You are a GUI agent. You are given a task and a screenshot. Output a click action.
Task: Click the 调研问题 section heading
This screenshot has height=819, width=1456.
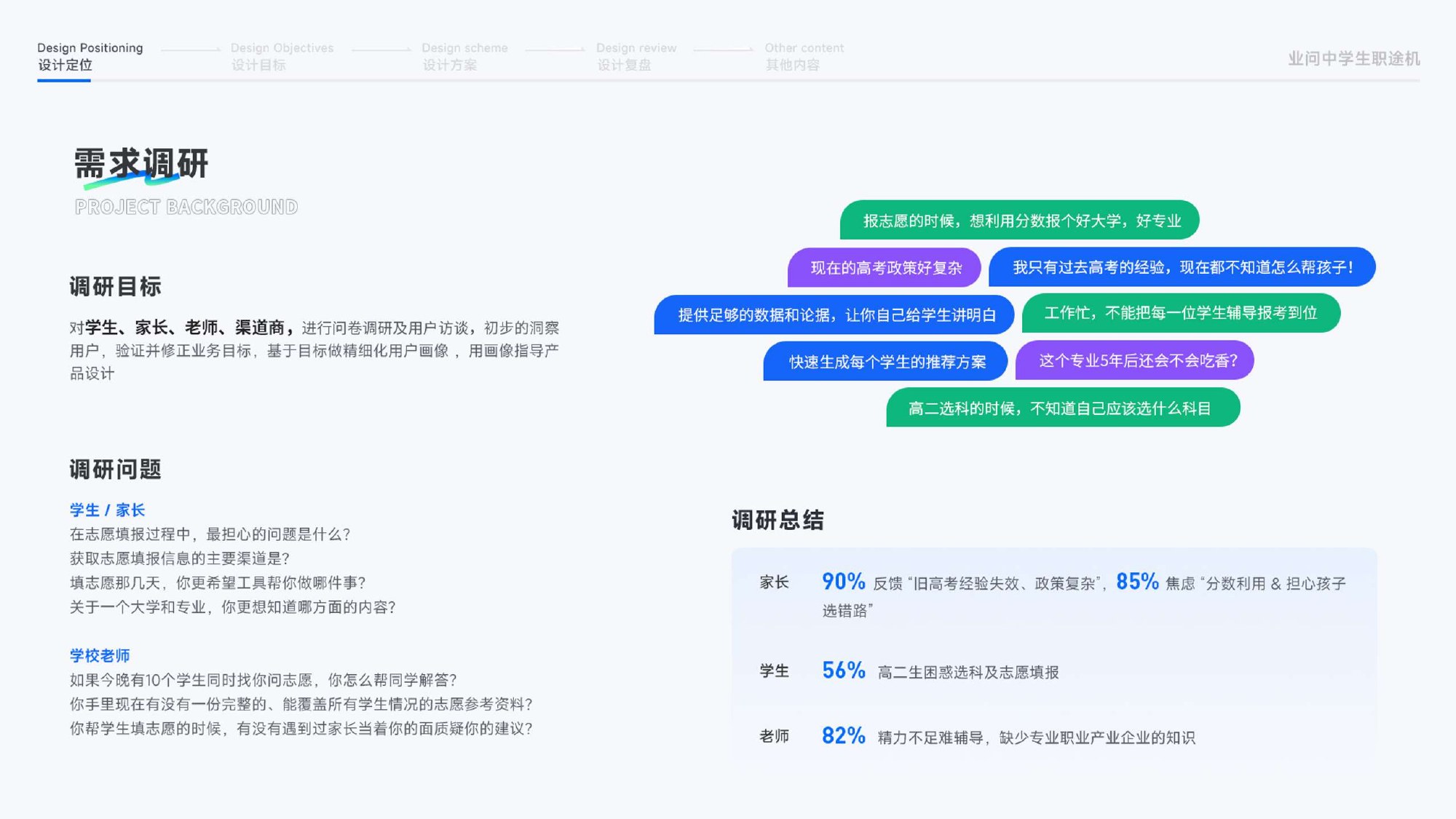115,470
